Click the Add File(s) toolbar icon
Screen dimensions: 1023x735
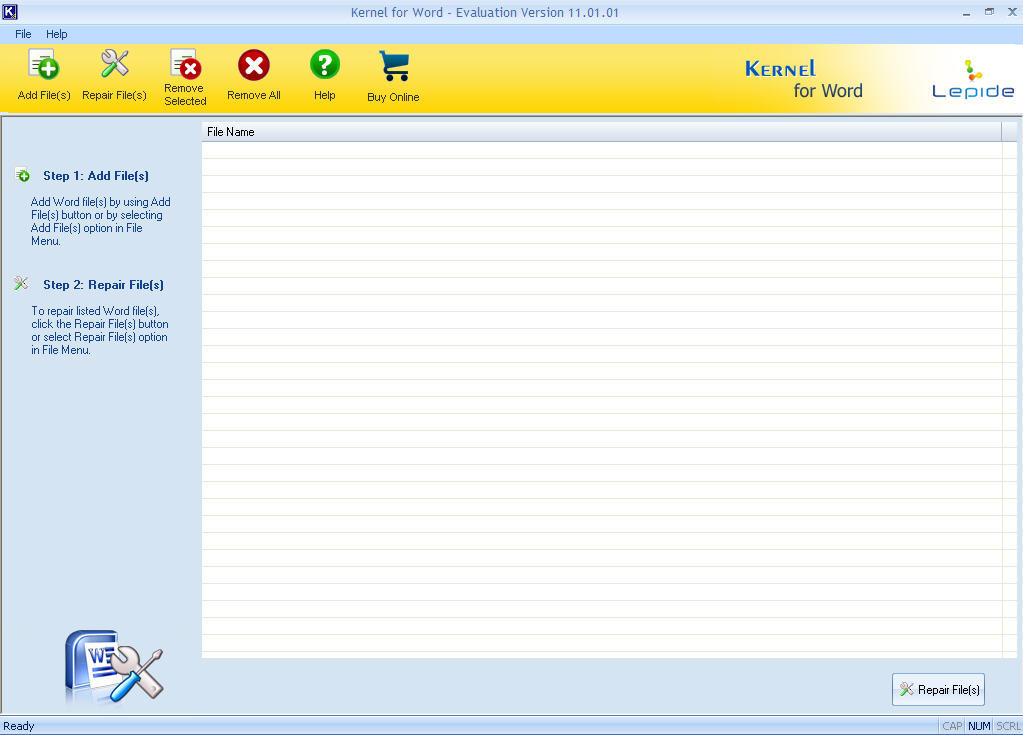tap(44, 65)
